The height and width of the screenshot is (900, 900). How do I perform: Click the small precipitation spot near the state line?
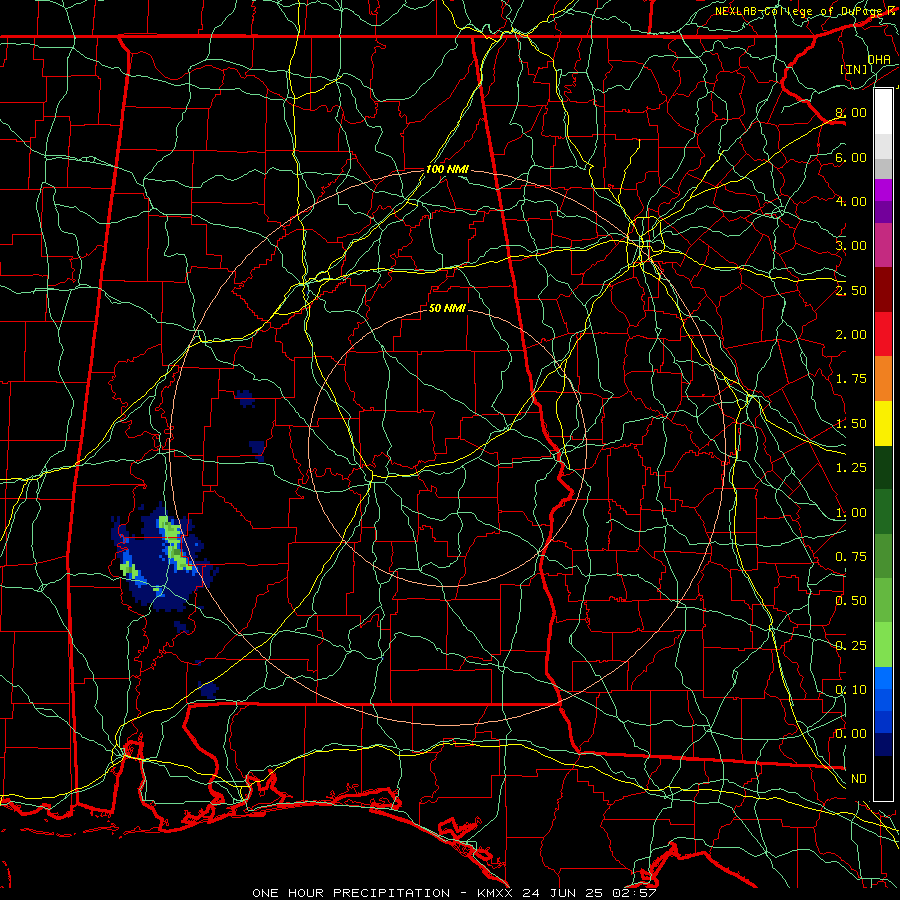point(208,689)
